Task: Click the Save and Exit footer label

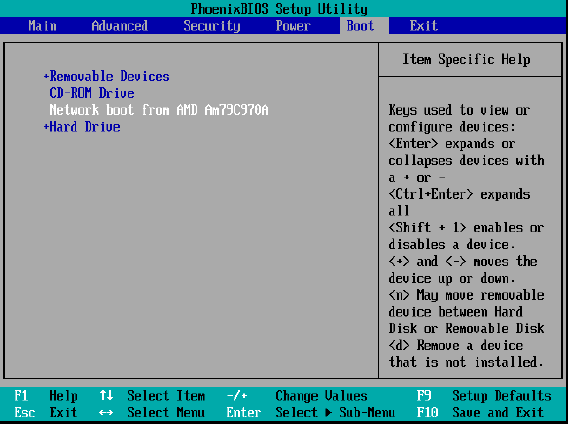Action: [498, 412]
